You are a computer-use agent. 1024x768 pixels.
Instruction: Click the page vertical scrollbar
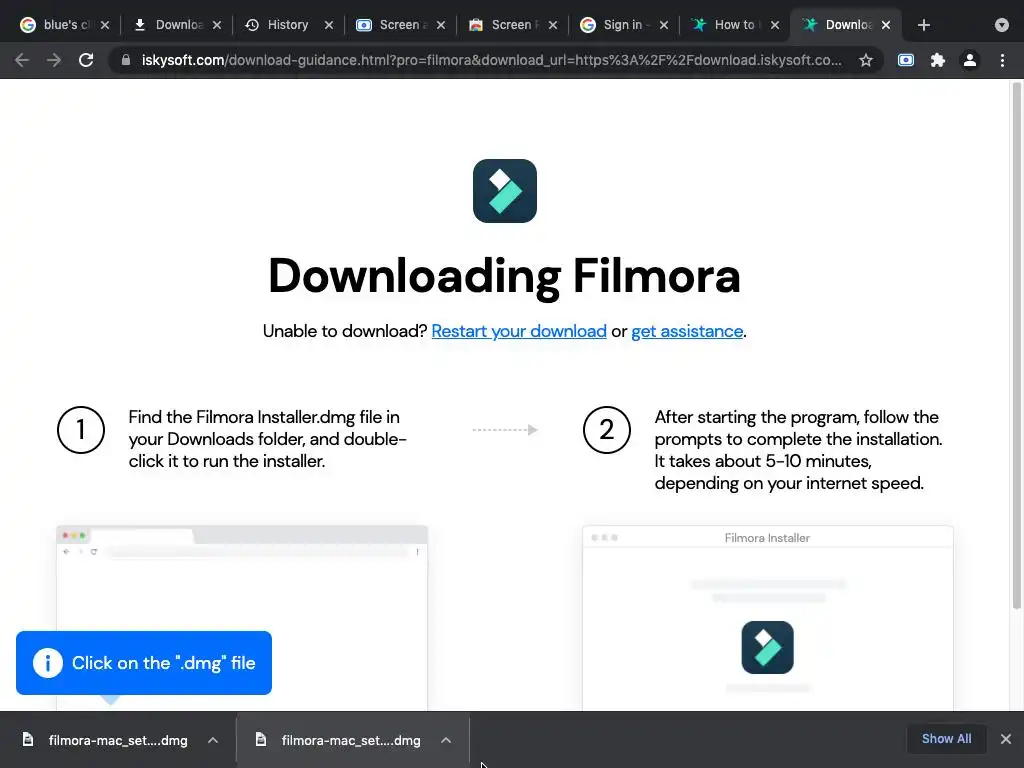pyautogui.click(x=1017, y=346)
